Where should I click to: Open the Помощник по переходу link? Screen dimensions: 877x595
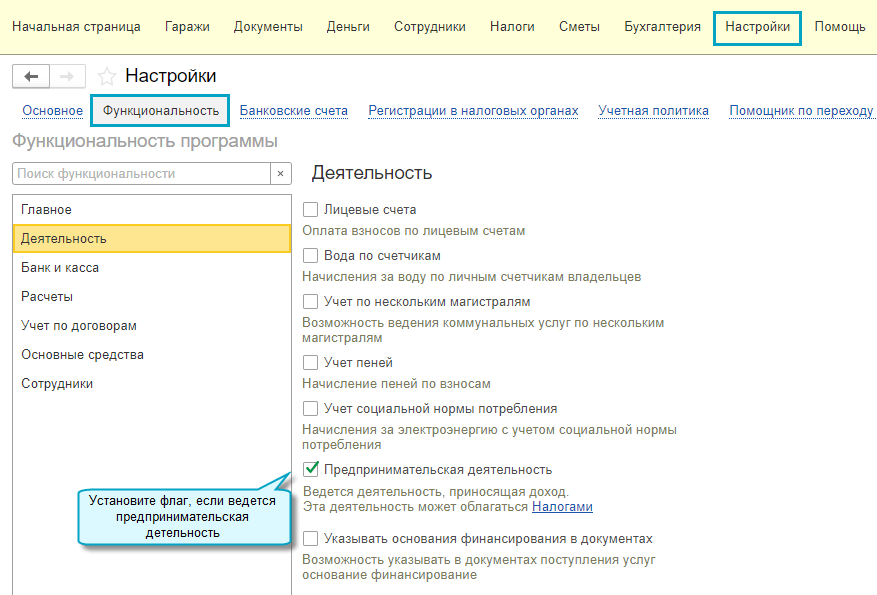[801, 111]
